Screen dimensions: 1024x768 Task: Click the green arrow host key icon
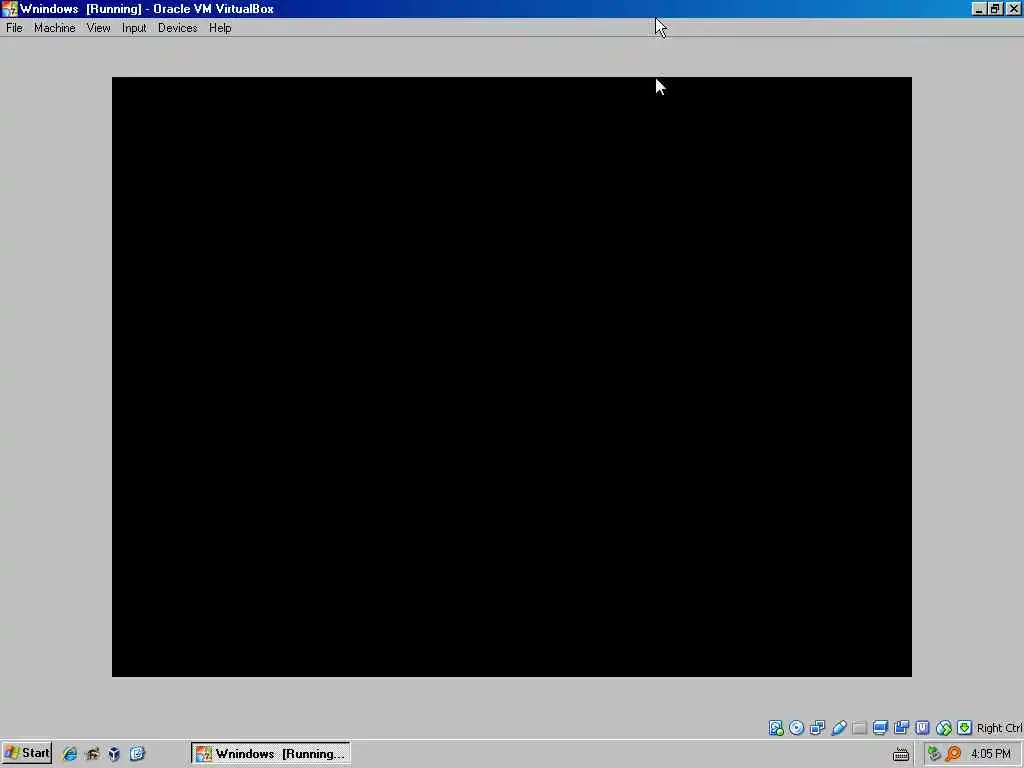[x=965, y=728]
